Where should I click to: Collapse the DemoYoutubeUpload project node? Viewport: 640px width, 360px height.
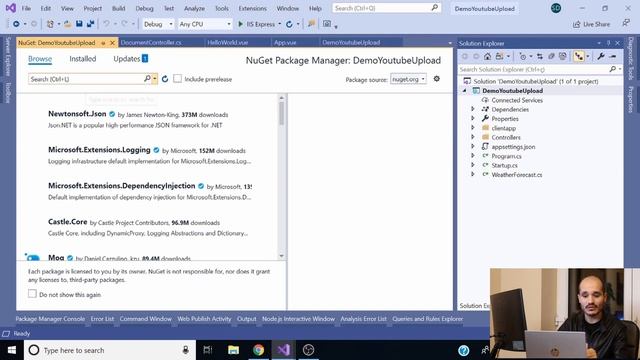pos(464,91)
